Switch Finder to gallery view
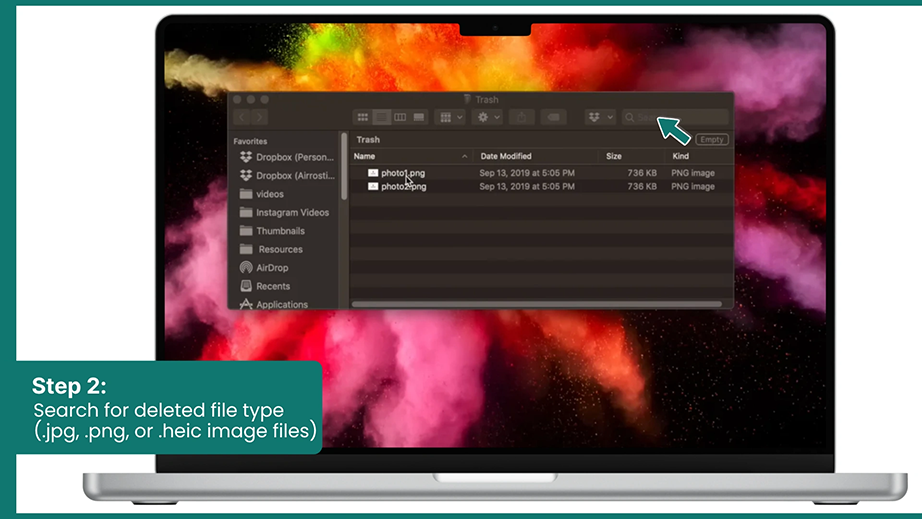The width and height of the screenshot is (922, 519). pos(419,117)
